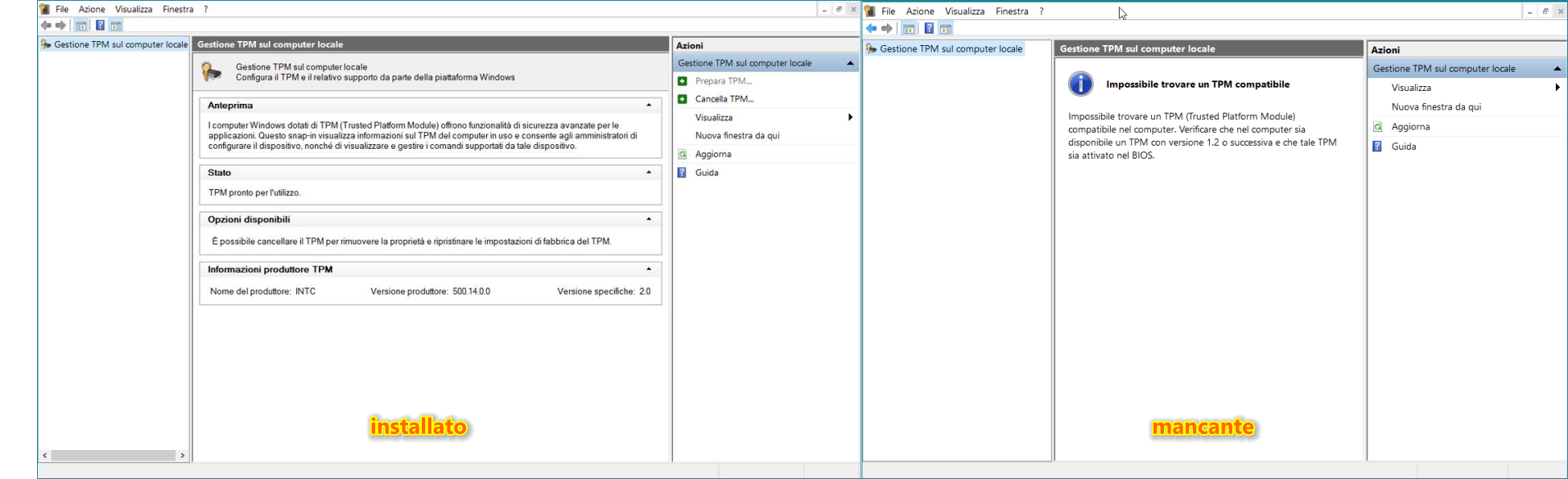Open Visualizza menu in right window
The width and height of the screenshot is (1568, 479).
coord(965,11)
